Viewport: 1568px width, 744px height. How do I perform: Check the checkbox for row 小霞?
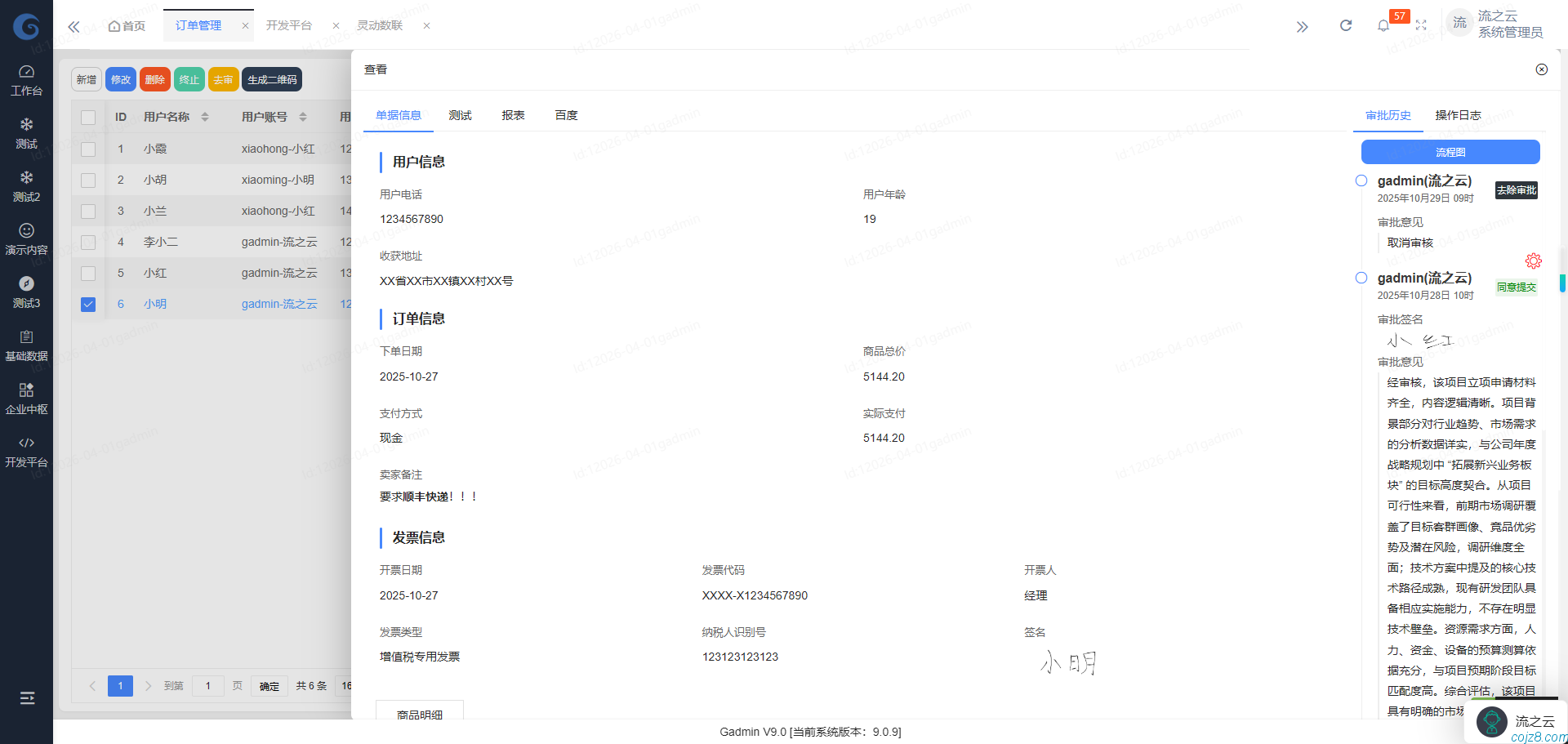coord(88,148)
